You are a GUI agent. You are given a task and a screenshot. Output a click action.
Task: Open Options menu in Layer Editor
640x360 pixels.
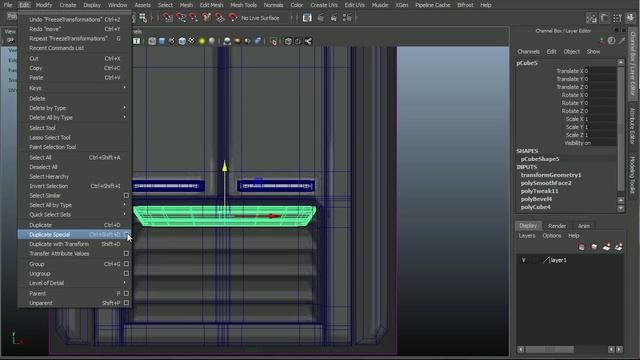(x=552, y=236)
